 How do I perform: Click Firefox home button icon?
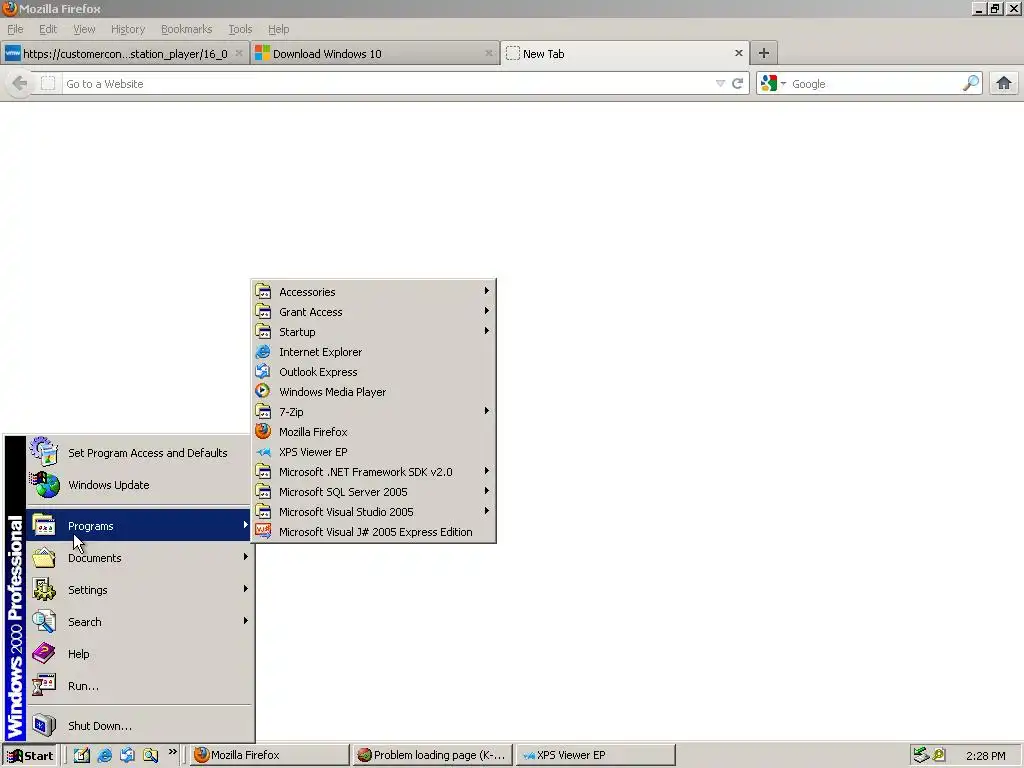click(x=1004, y=83)
